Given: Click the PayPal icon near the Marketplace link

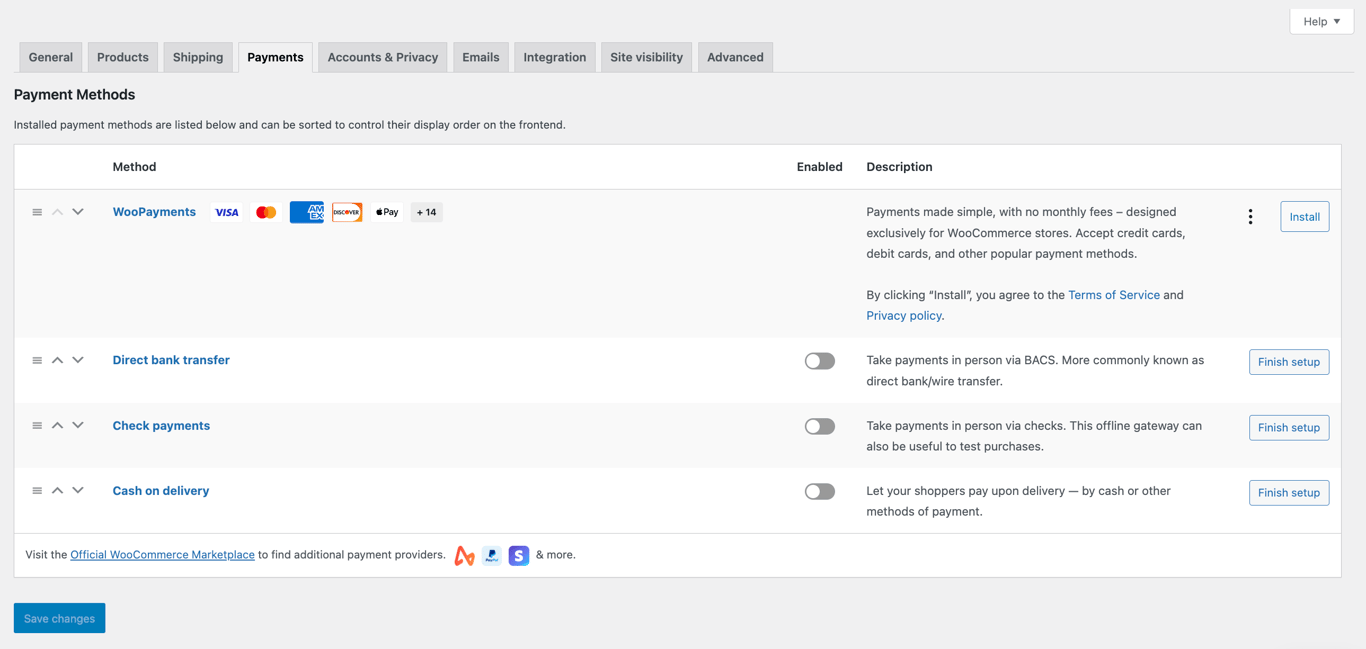Looking at the screenshot, I should coord(491,554).
